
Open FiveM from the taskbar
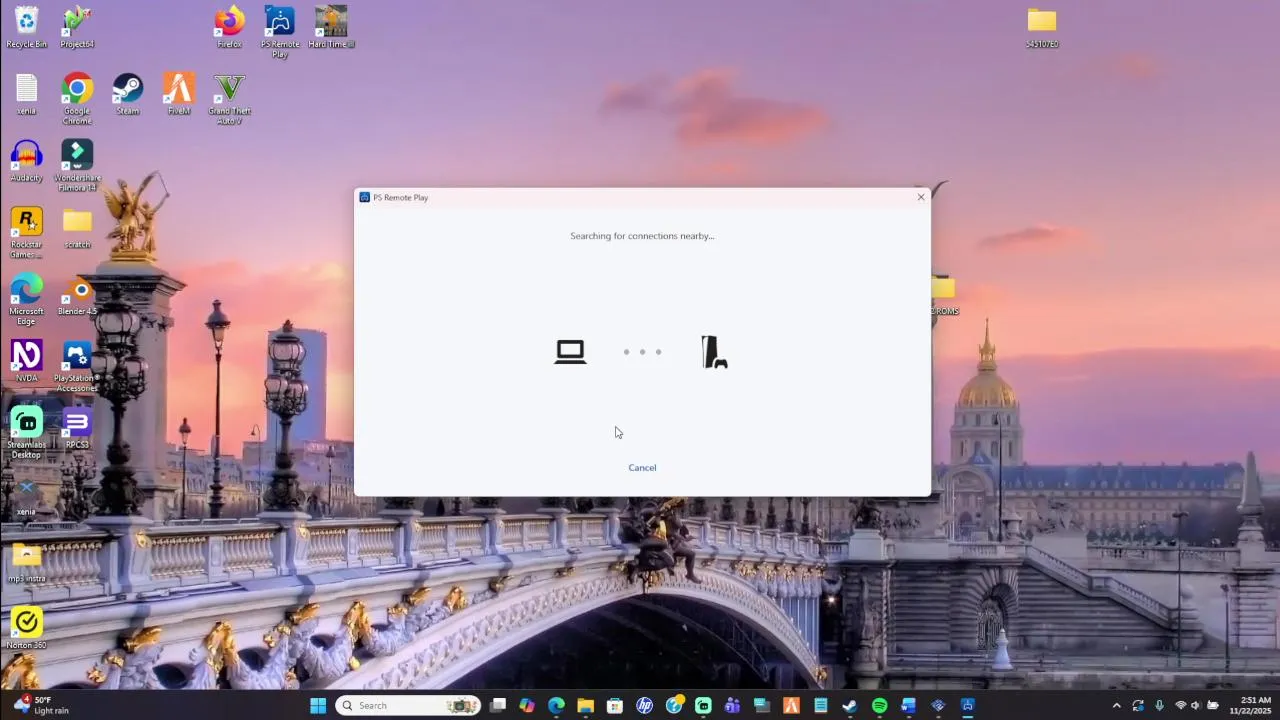(x=791, y=706)
